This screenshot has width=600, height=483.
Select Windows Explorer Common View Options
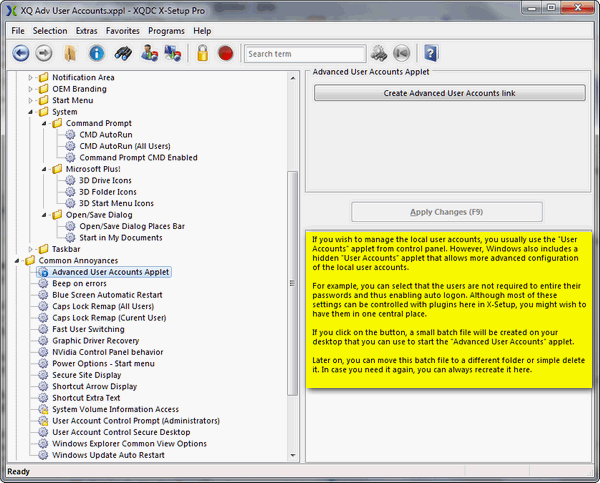tap(129, 444)
